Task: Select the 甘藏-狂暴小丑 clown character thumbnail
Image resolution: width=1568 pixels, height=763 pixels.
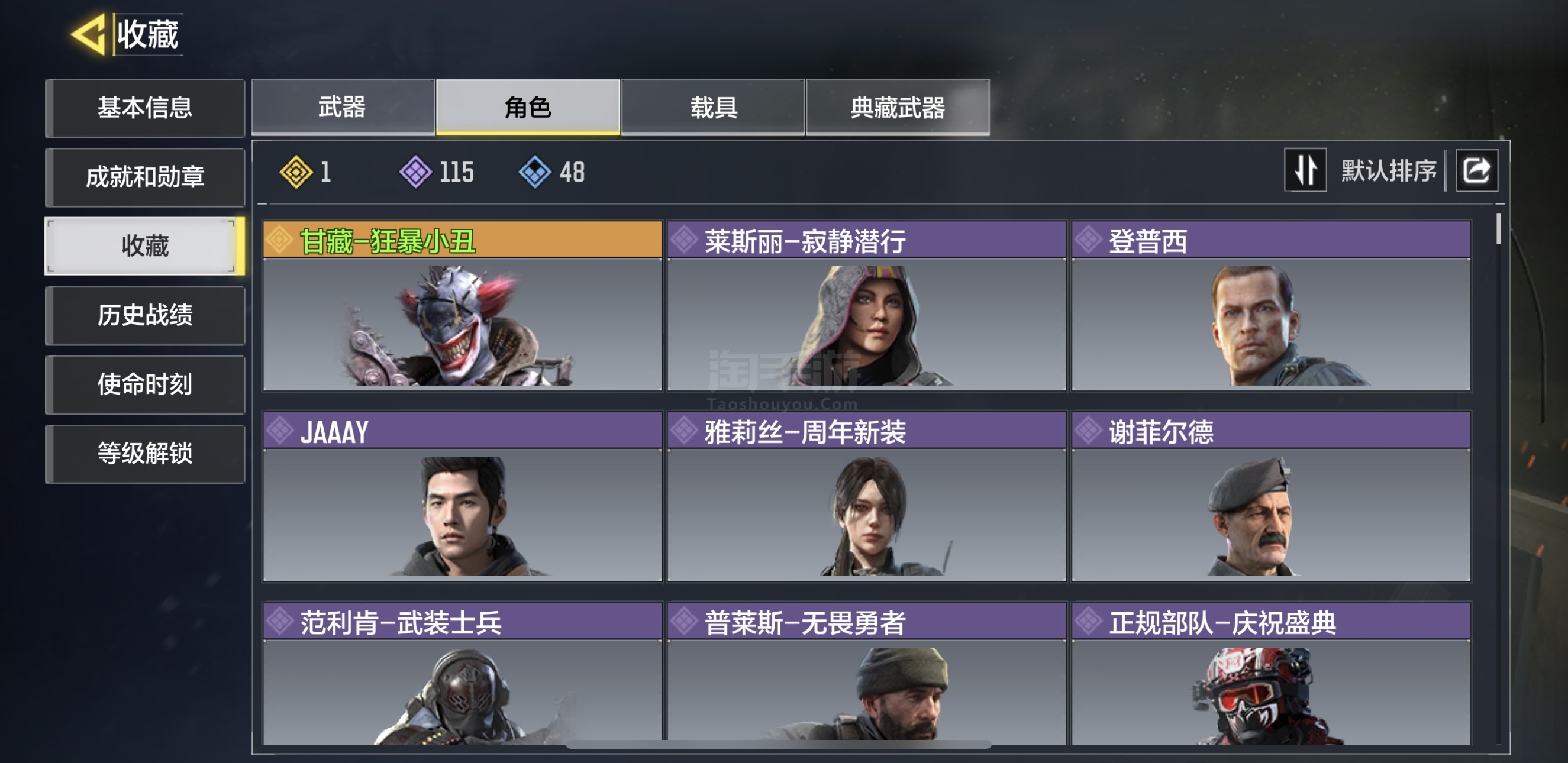Action: [462, 324]
